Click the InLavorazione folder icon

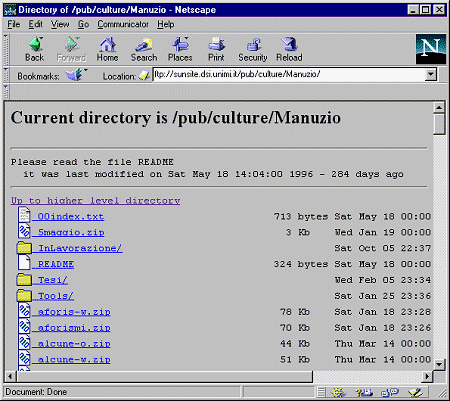click(x=24, y=248)
